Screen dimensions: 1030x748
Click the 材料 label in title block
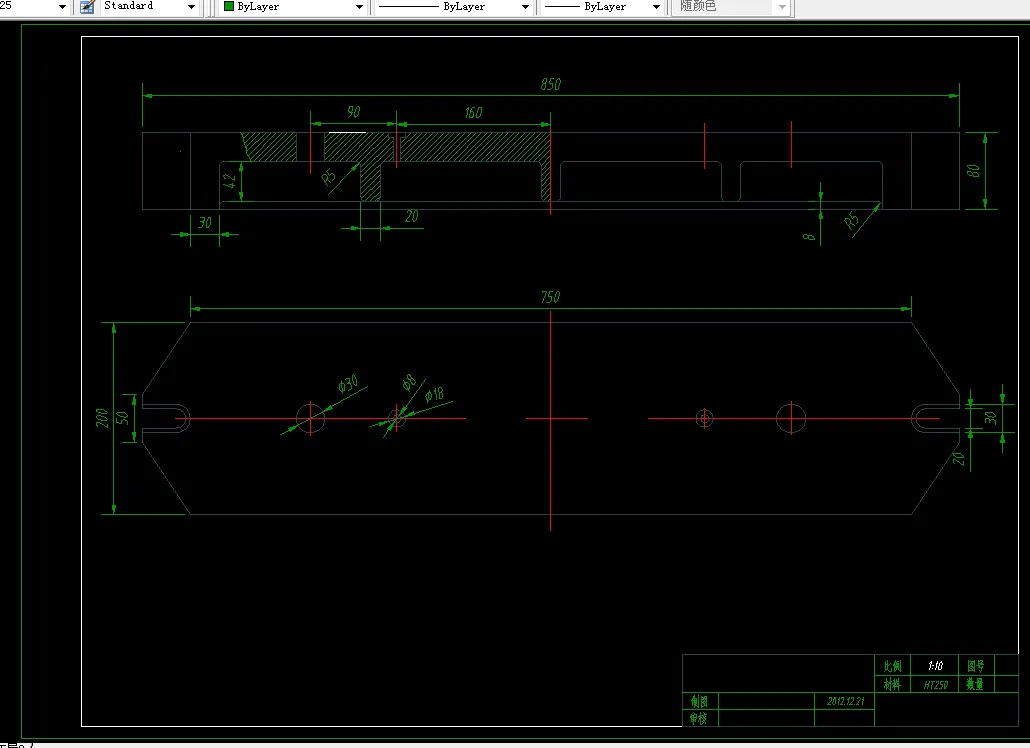(892, 685)
